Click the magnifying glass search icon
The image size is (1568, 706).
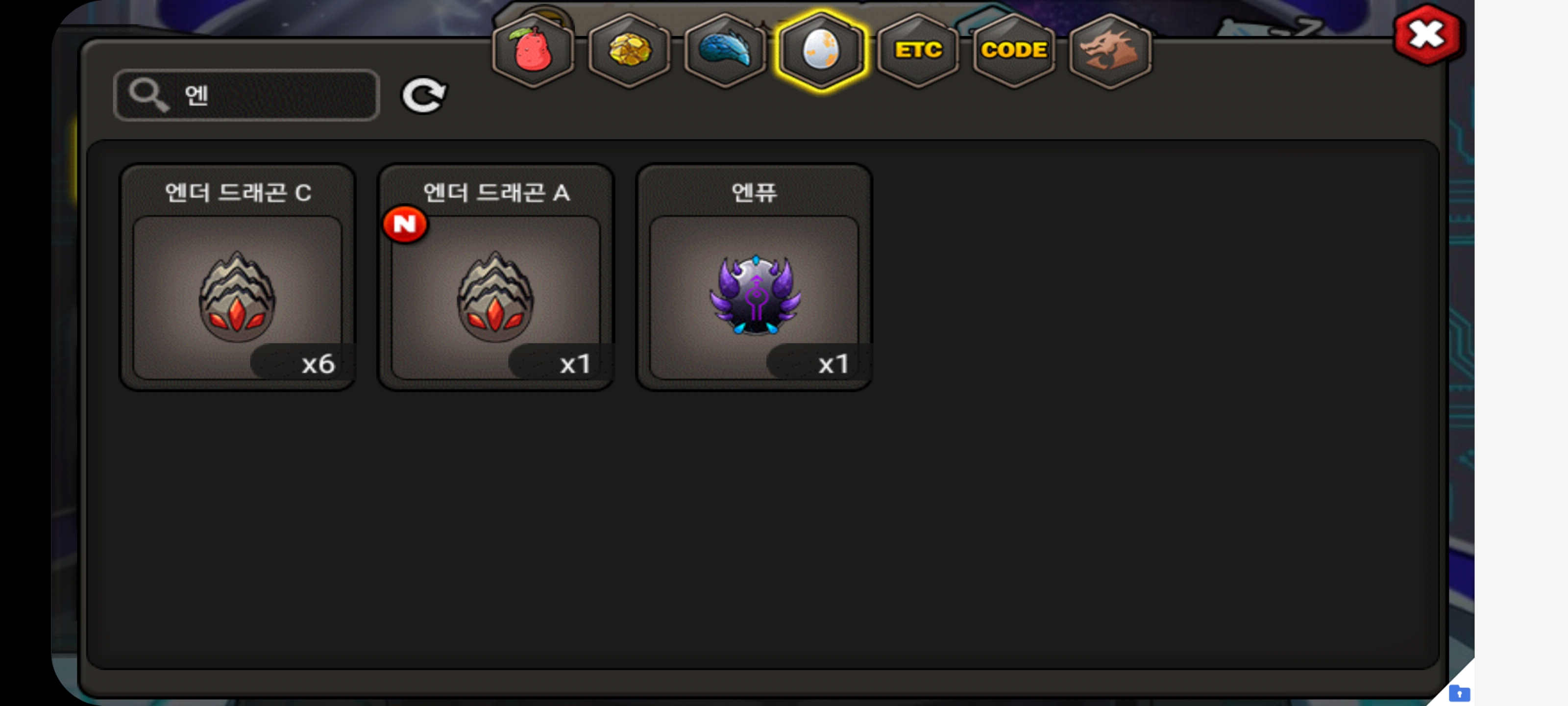(x=148, y=95)
